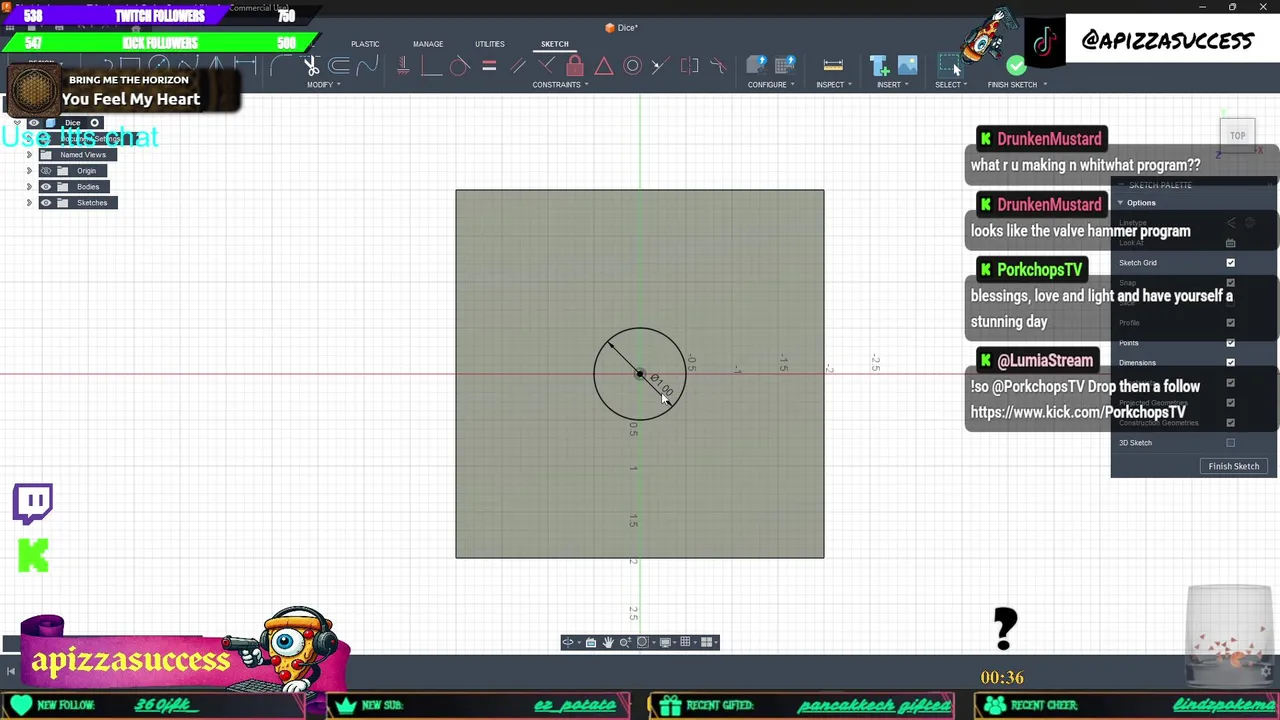Select the Named Views tree item

click(83, 155)
